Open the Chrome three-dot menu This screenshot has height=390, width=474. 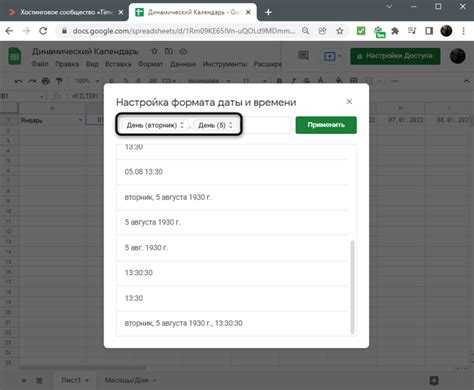[x=463, y=31]
